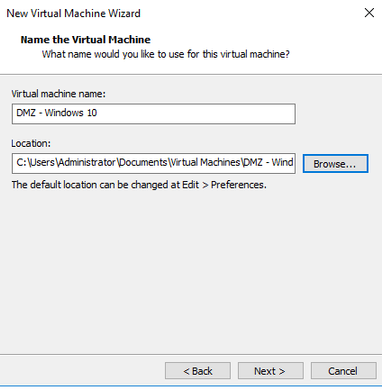
Task: Place cursor on 'Administrator' in location path
Action: click(x=87, y=163)
